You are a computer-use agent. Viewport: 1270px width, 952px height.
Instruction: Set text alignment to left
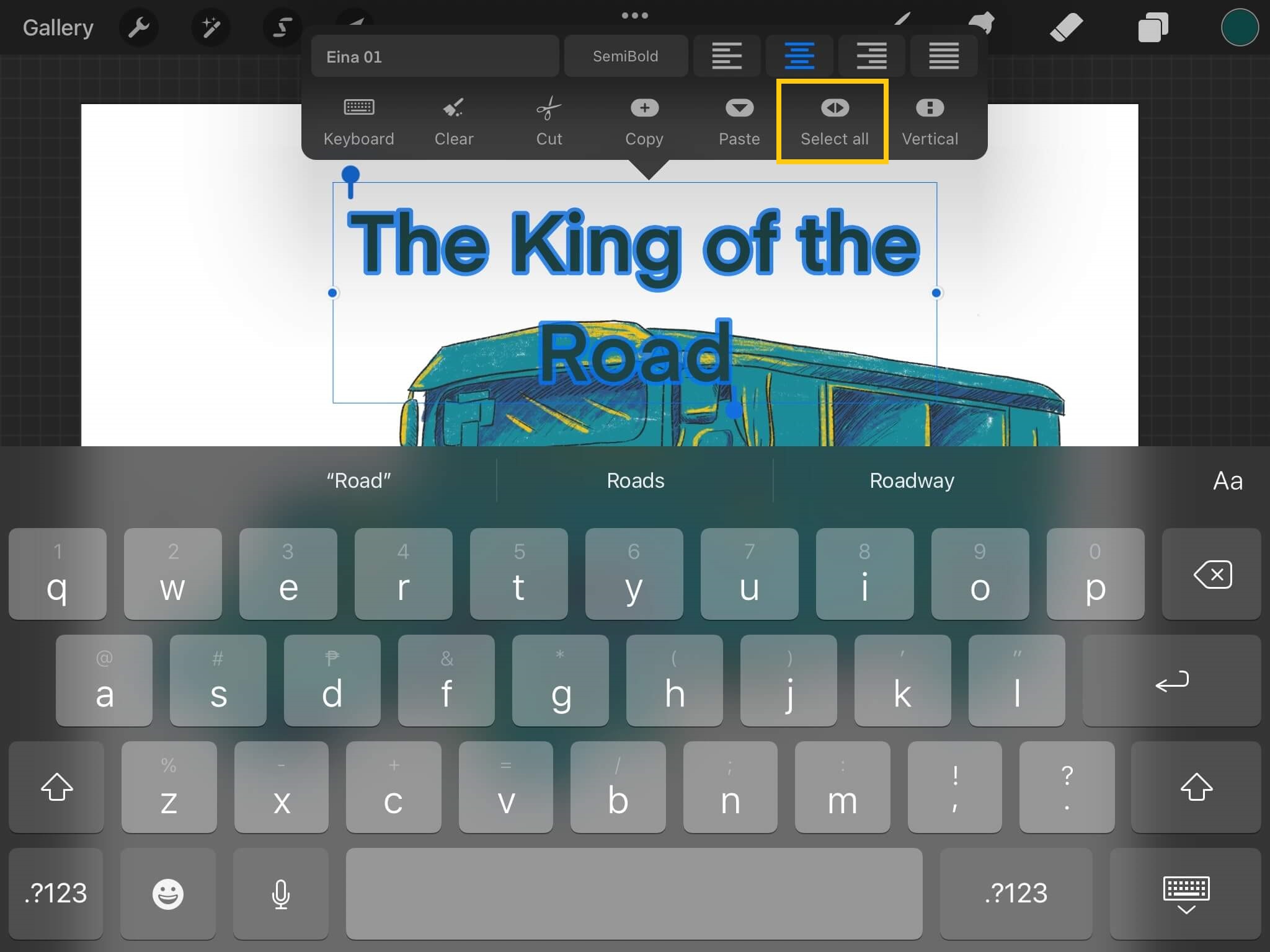tap(727, 56)
